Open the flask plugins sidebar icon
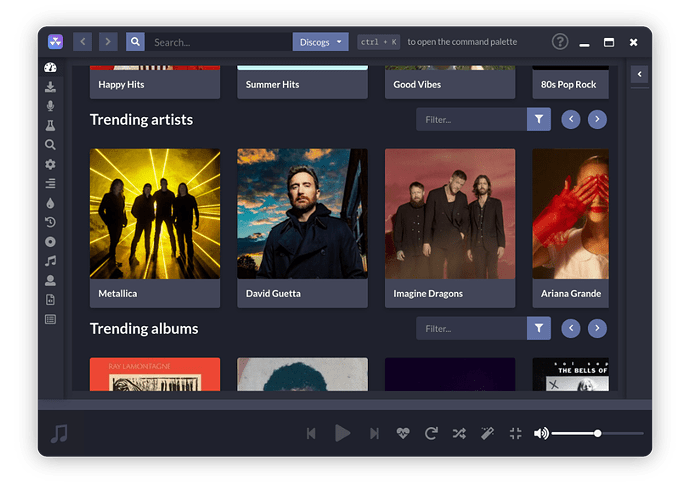 tap(50, 125)
